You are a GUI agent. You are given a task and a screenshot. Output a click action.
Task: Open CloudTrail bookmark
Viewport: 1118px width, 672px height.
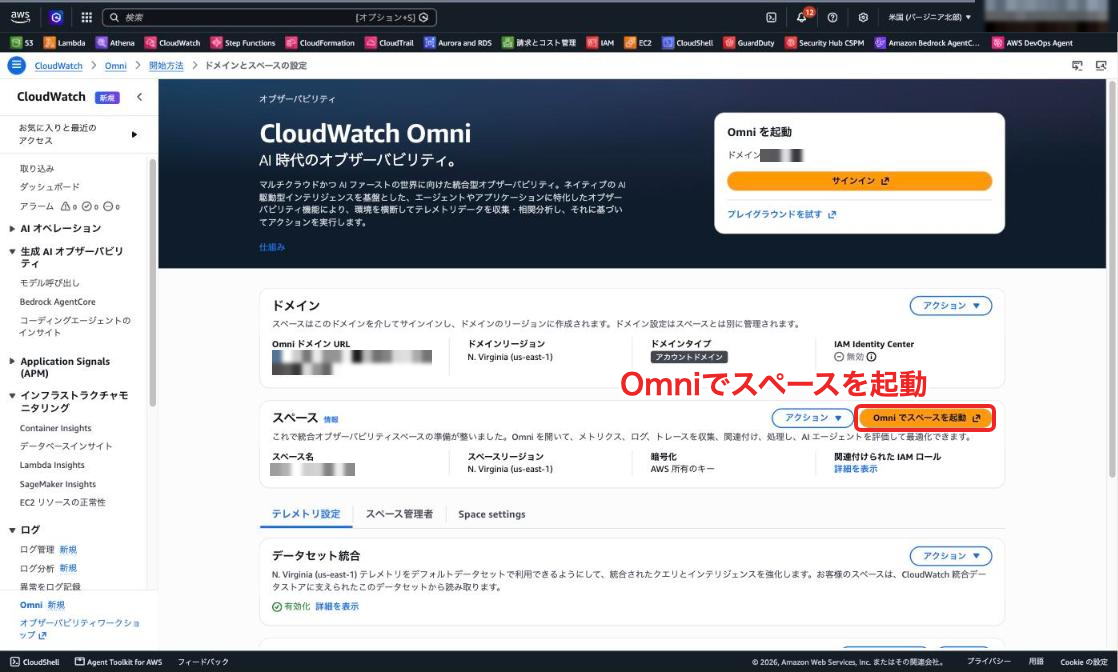point(389,43)
